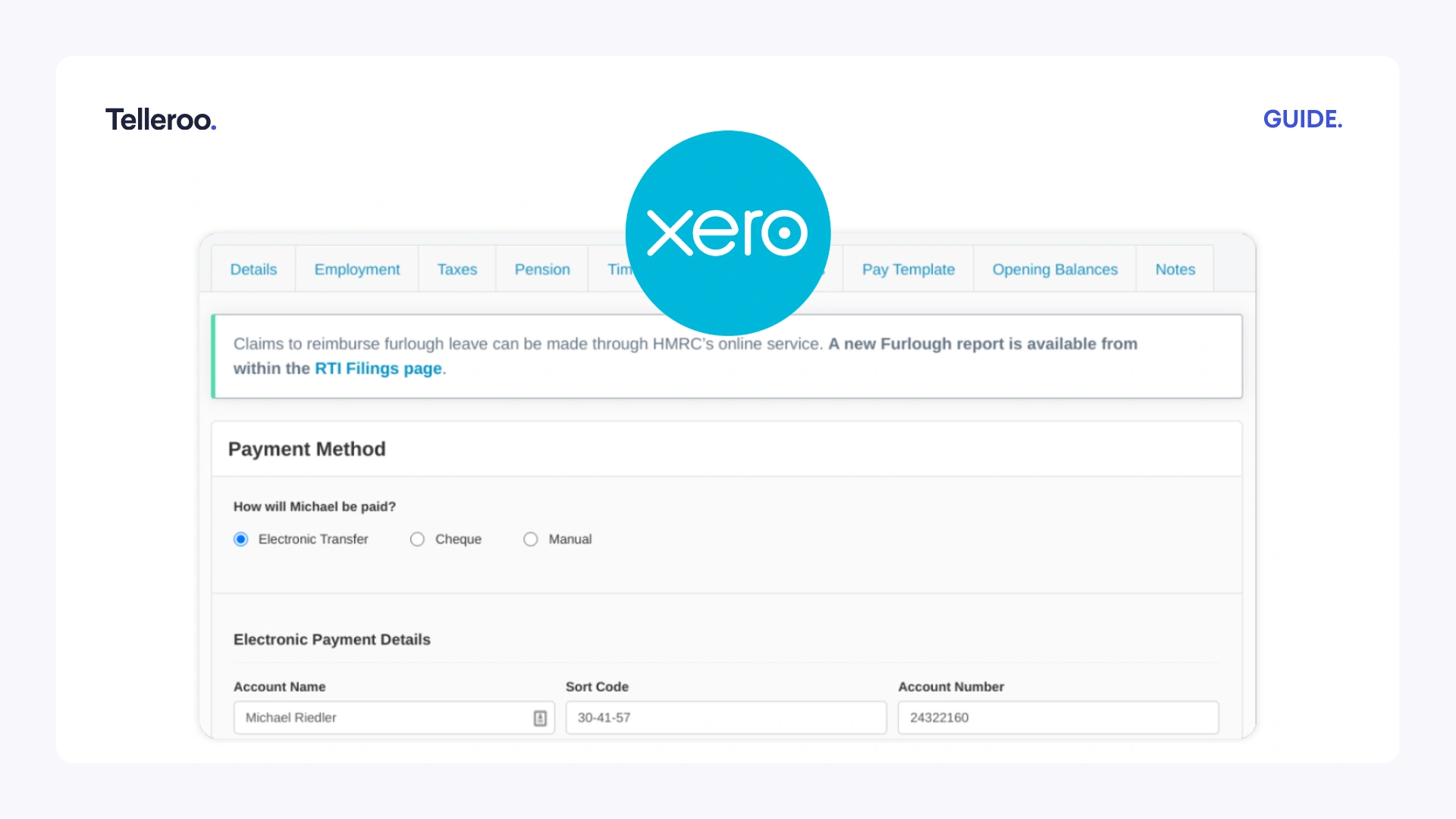Click the Xero logo circle
The height and width of the screenshot is (819, 1456).
pos(728,233)
